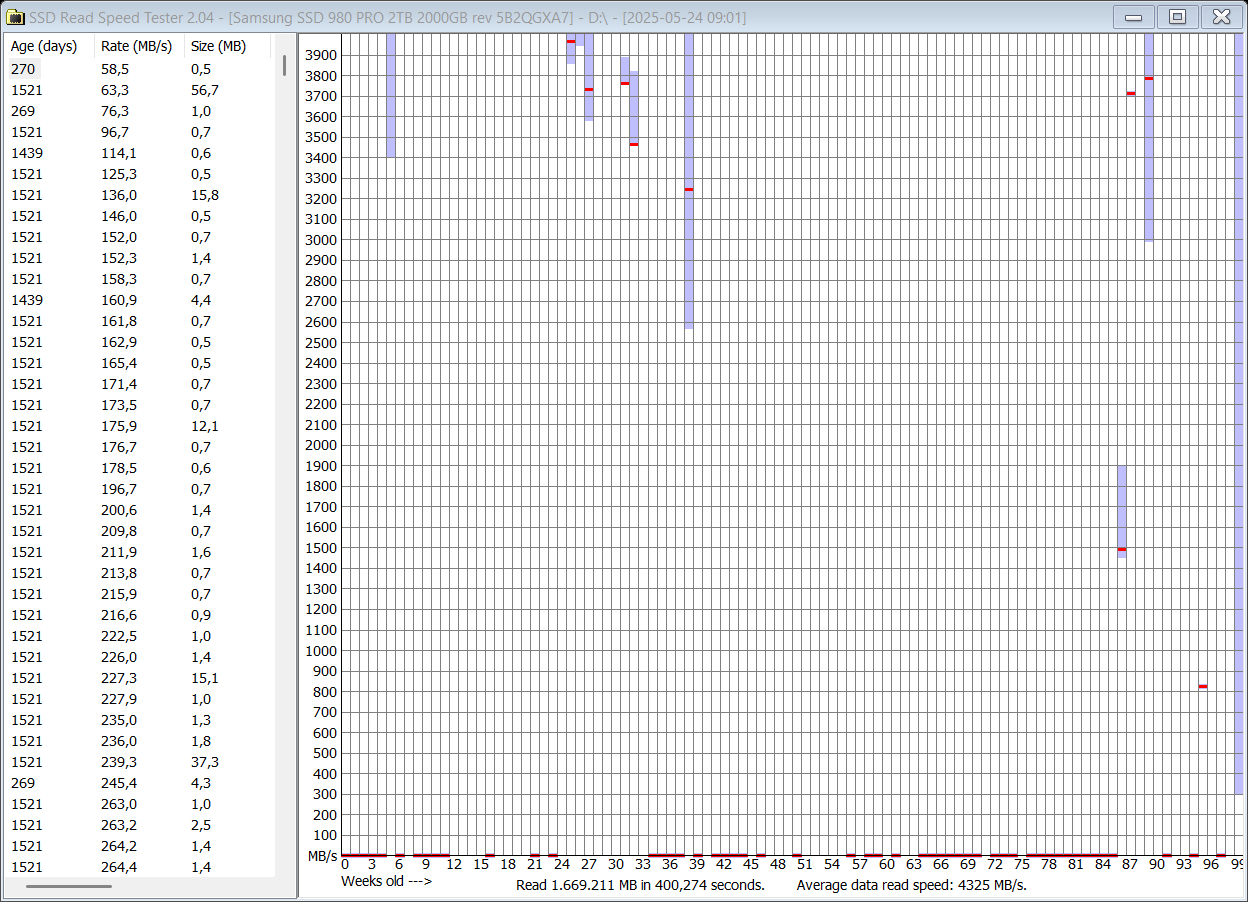Select the row with rate 76,3

pyautogui.click(x=140, y=111)
